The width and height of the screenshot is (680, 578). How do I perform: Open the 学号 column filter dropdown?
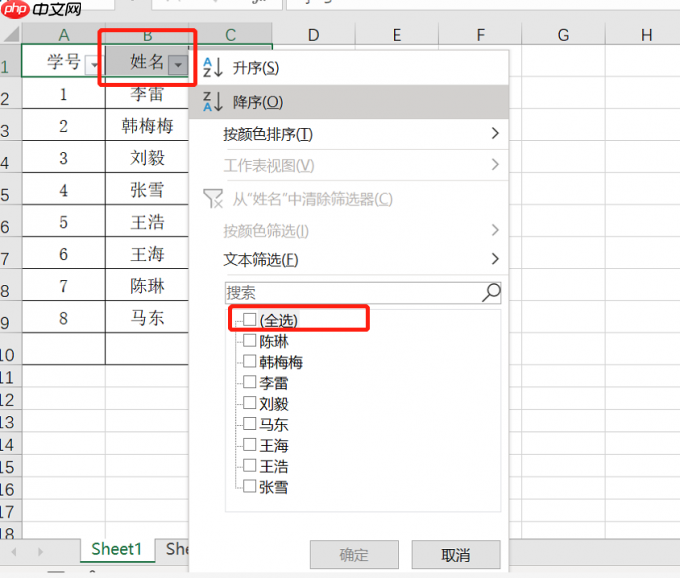click(93, 65)
